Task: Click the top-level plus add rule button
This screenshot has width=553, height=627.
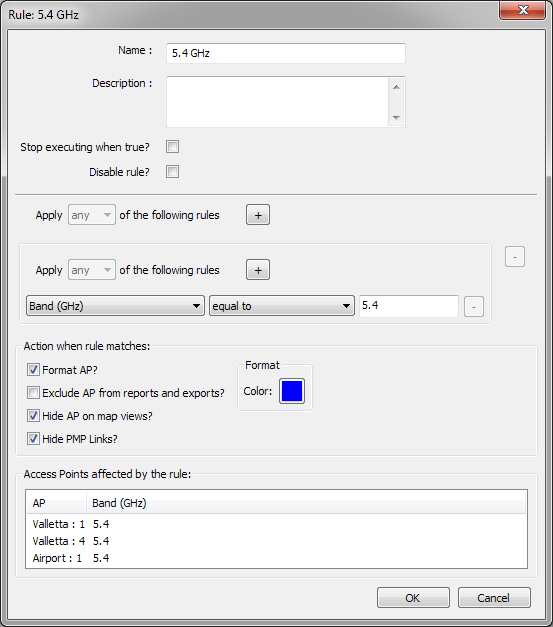Action: [258, 215]
